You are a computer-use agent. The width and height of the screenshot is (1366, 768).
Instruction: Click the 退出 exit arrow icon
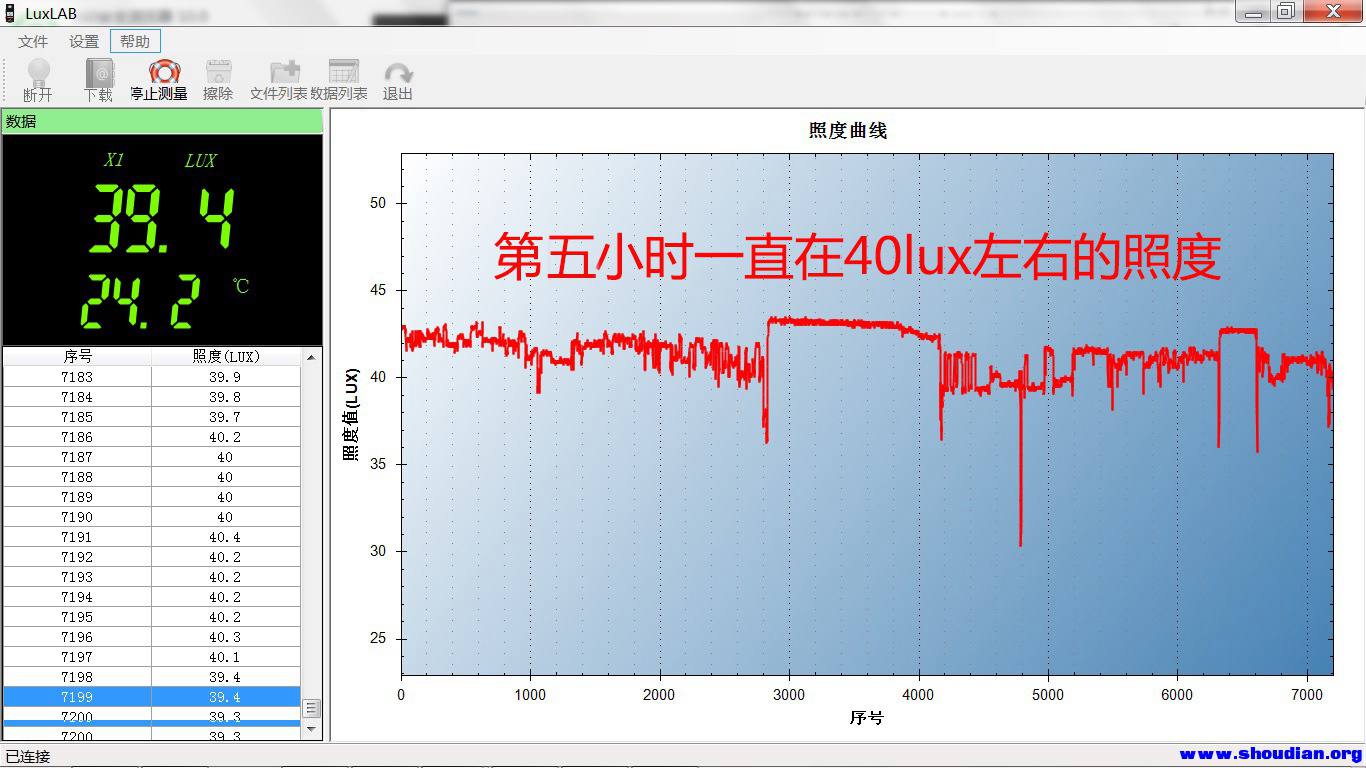tap(398, 73)
